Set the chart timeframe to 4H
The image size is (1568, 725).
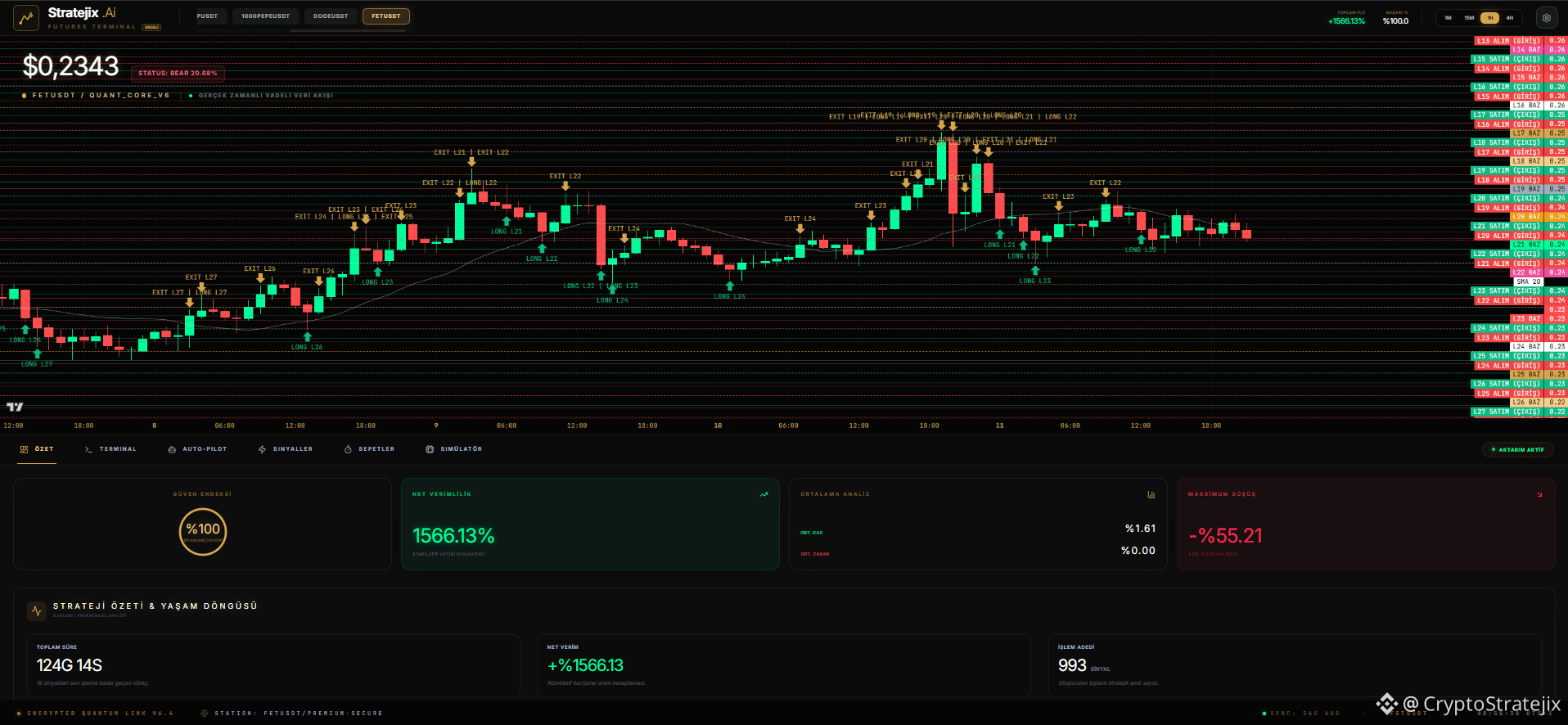tap(1510, 18)
